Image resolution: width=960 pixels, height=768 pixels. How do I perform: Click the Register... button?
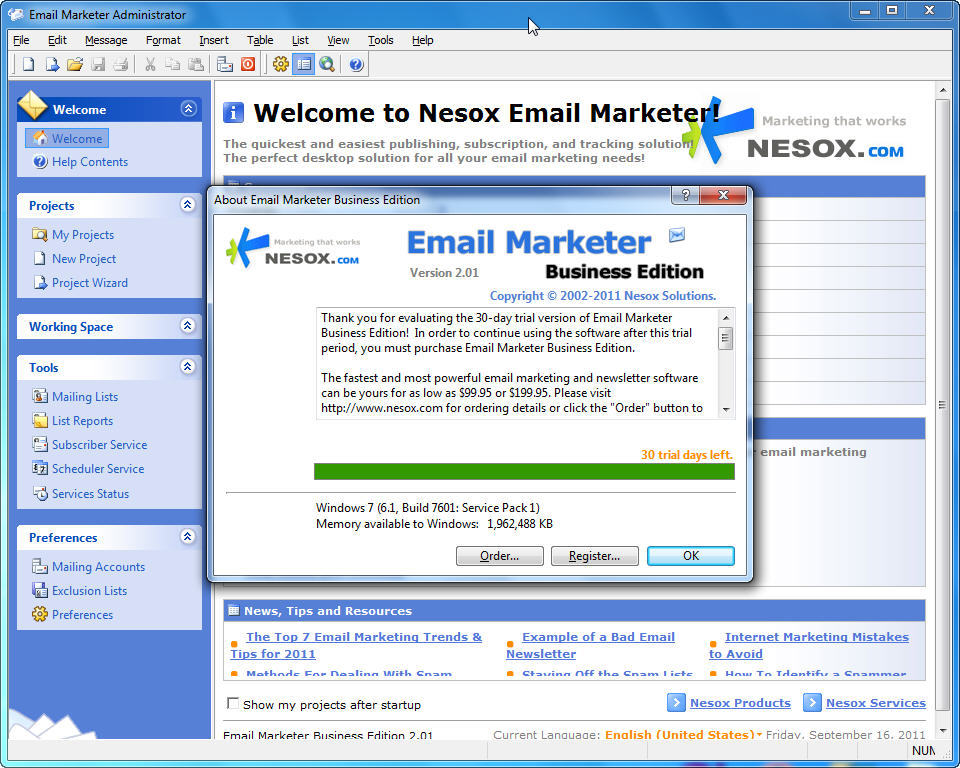(x=594, y=555)
